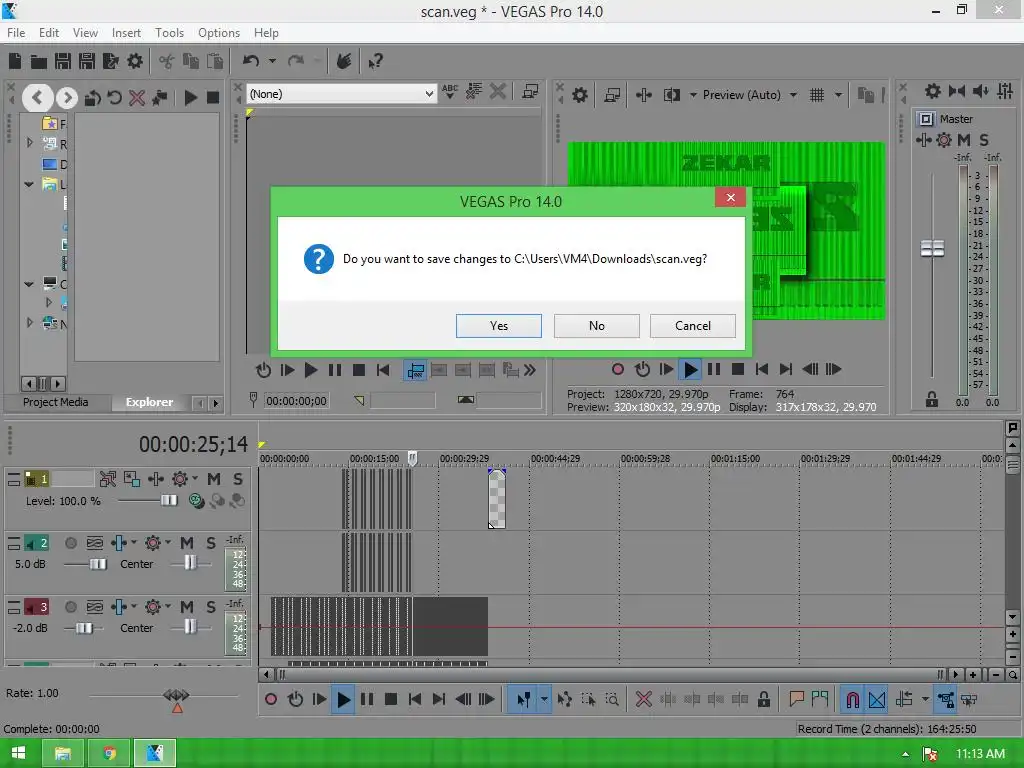Adjust the Master volume fader
The width and height of the screenshot is (1024, 768).
point(933,249)
